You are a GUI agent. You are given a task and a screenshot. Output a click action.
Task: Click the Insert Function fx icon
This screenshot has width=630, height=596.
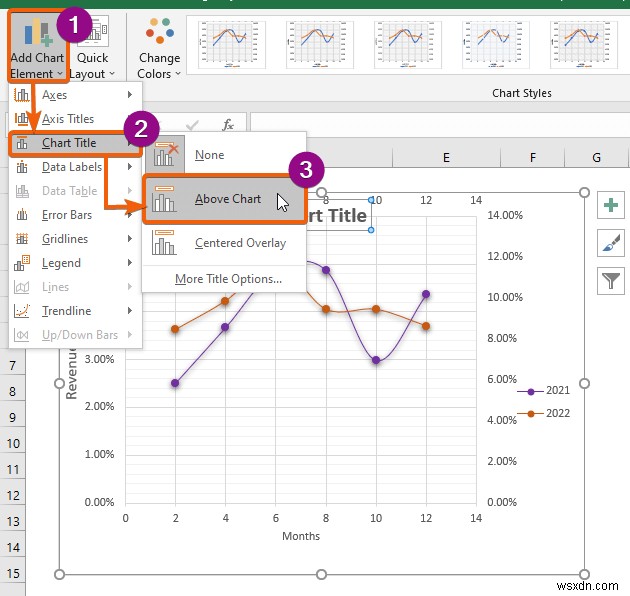(228, 125)
